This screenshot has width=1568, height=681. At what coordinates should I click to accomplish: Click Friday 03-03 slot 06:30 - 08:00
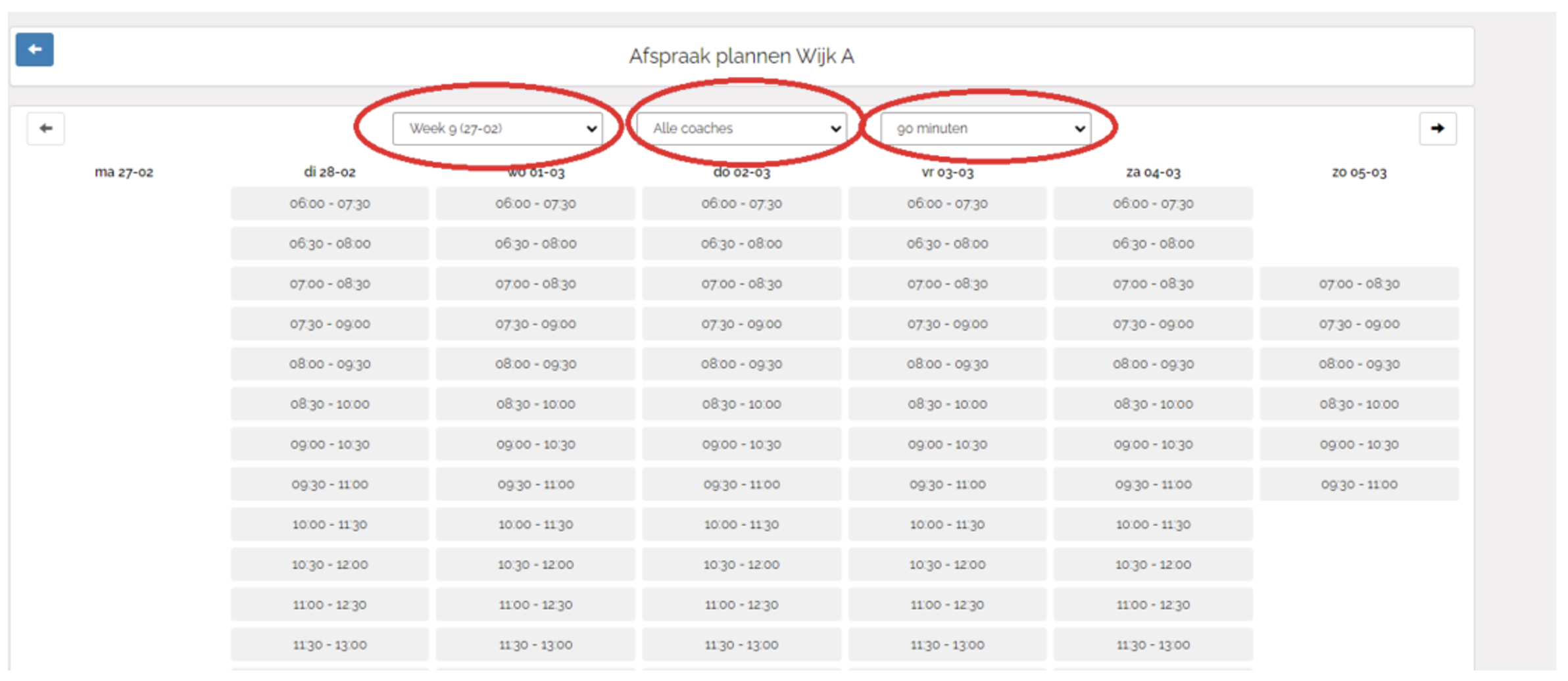[x=947, y=244]
